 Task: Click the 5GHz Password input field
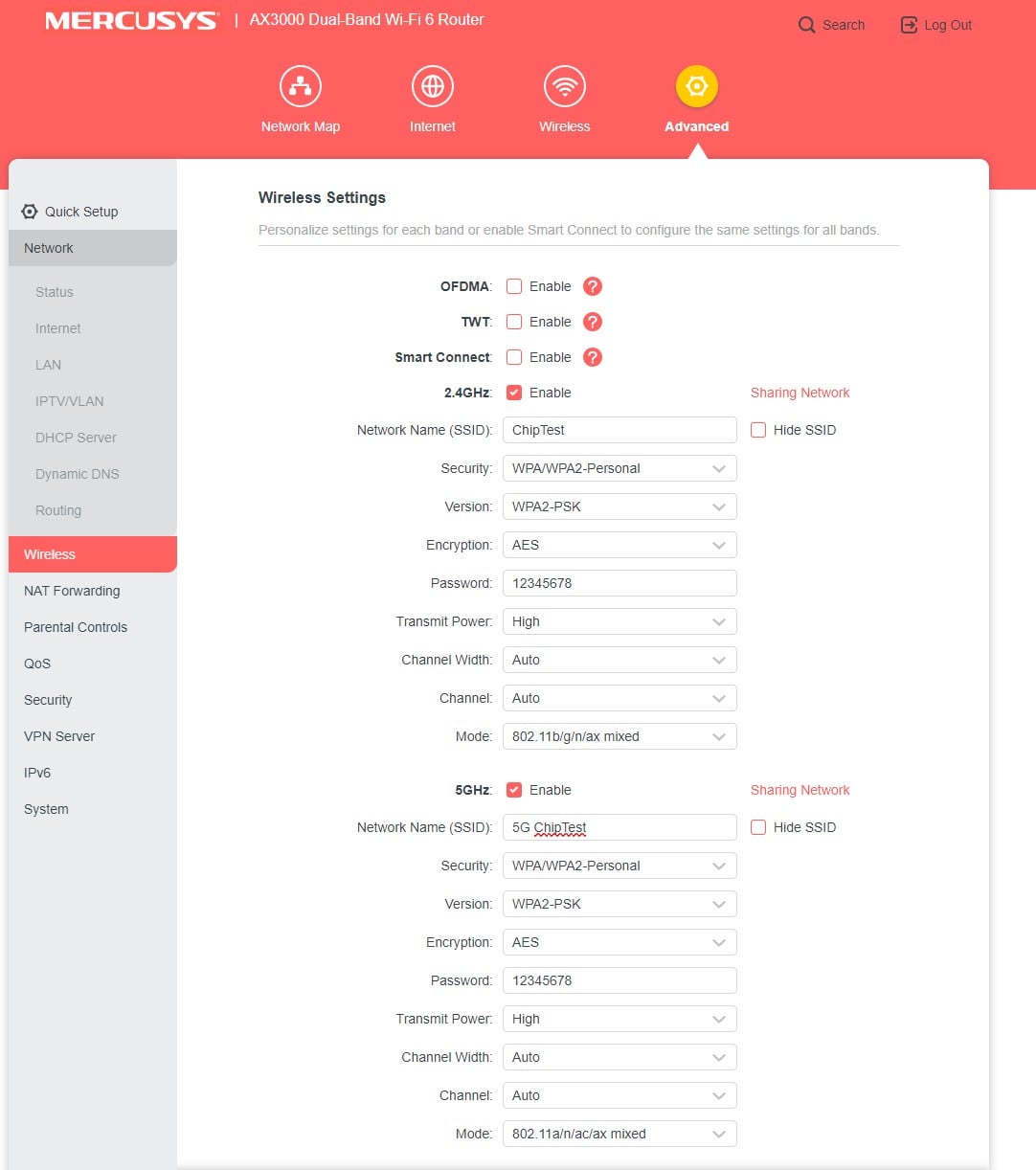[x=619, y=980]
